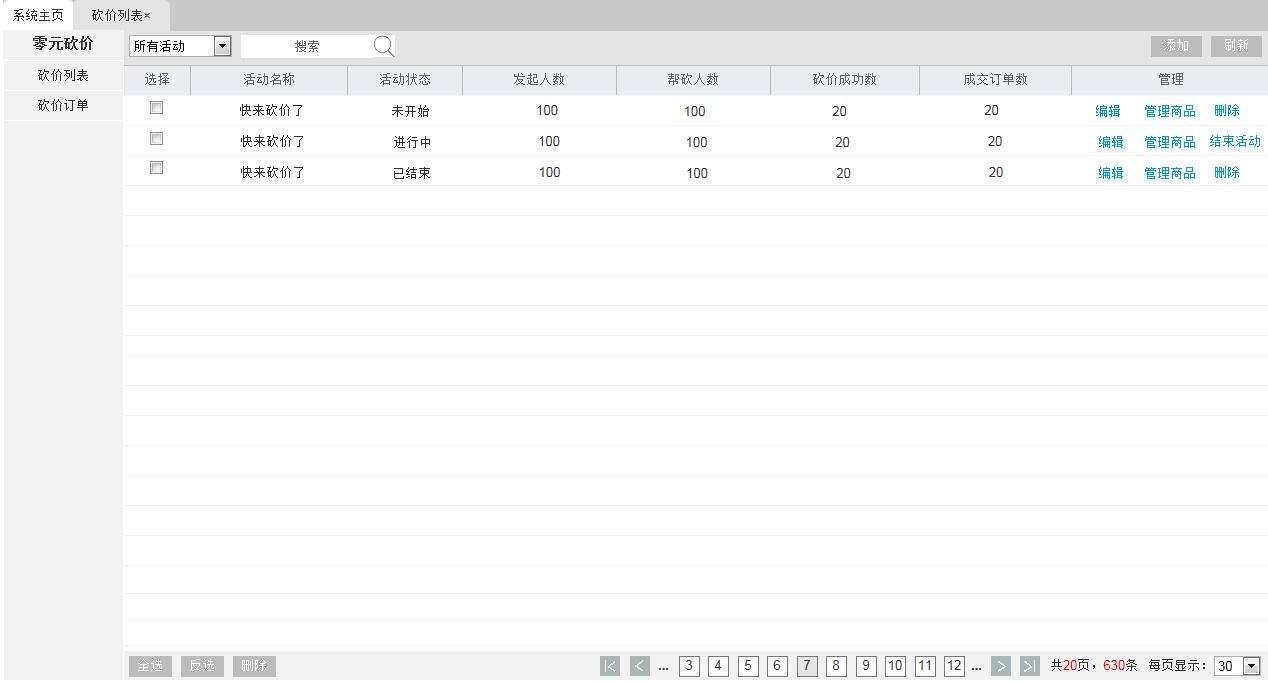Select 砍价列表 in the sidebar
This screenshot has height=683, width=1268.
[x=63, y=76]
